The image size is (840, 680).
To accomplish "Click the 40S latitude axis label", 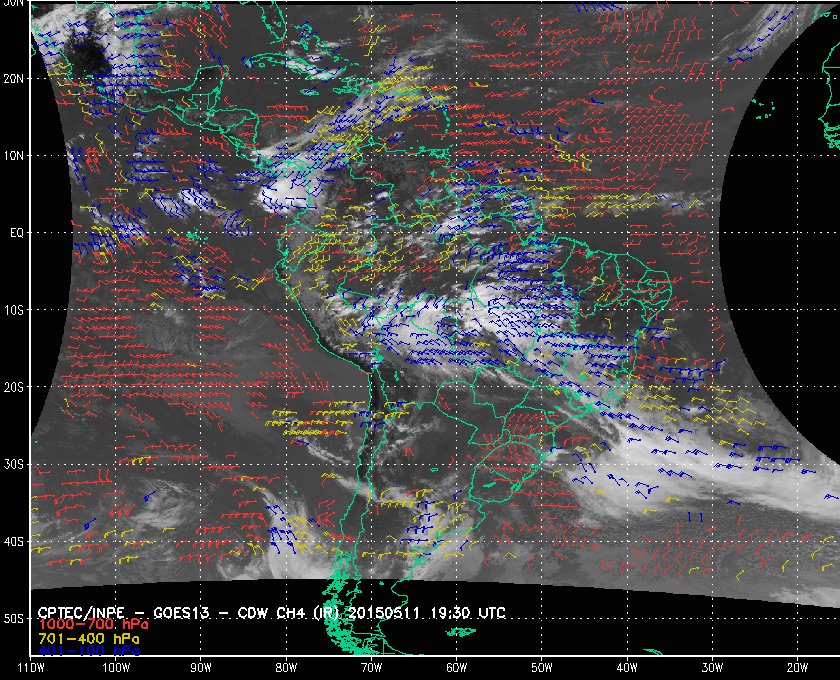I will 13,542.
